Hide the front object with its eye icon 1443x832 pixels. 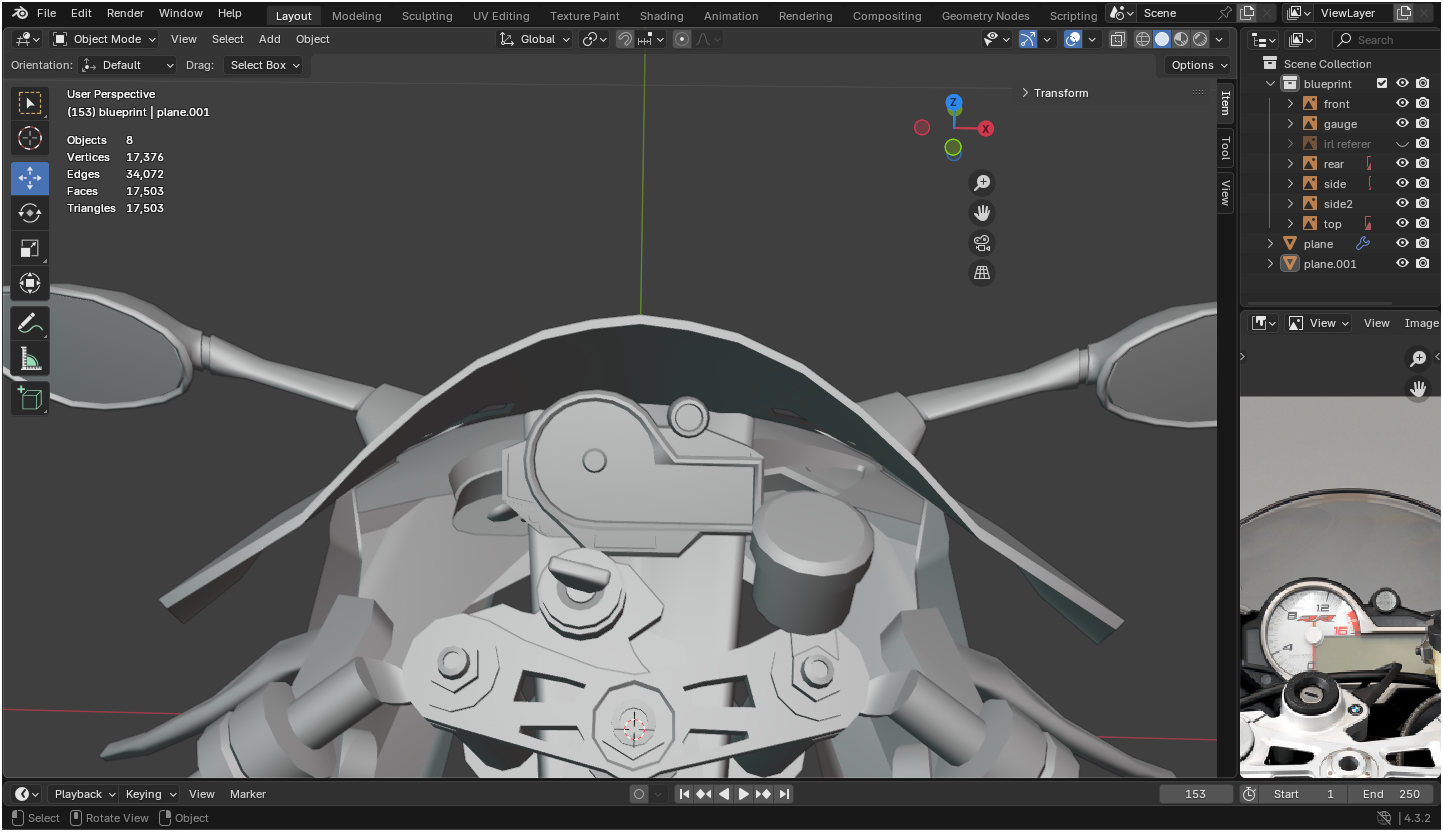pyautogui.click(x=1402, y=104)
